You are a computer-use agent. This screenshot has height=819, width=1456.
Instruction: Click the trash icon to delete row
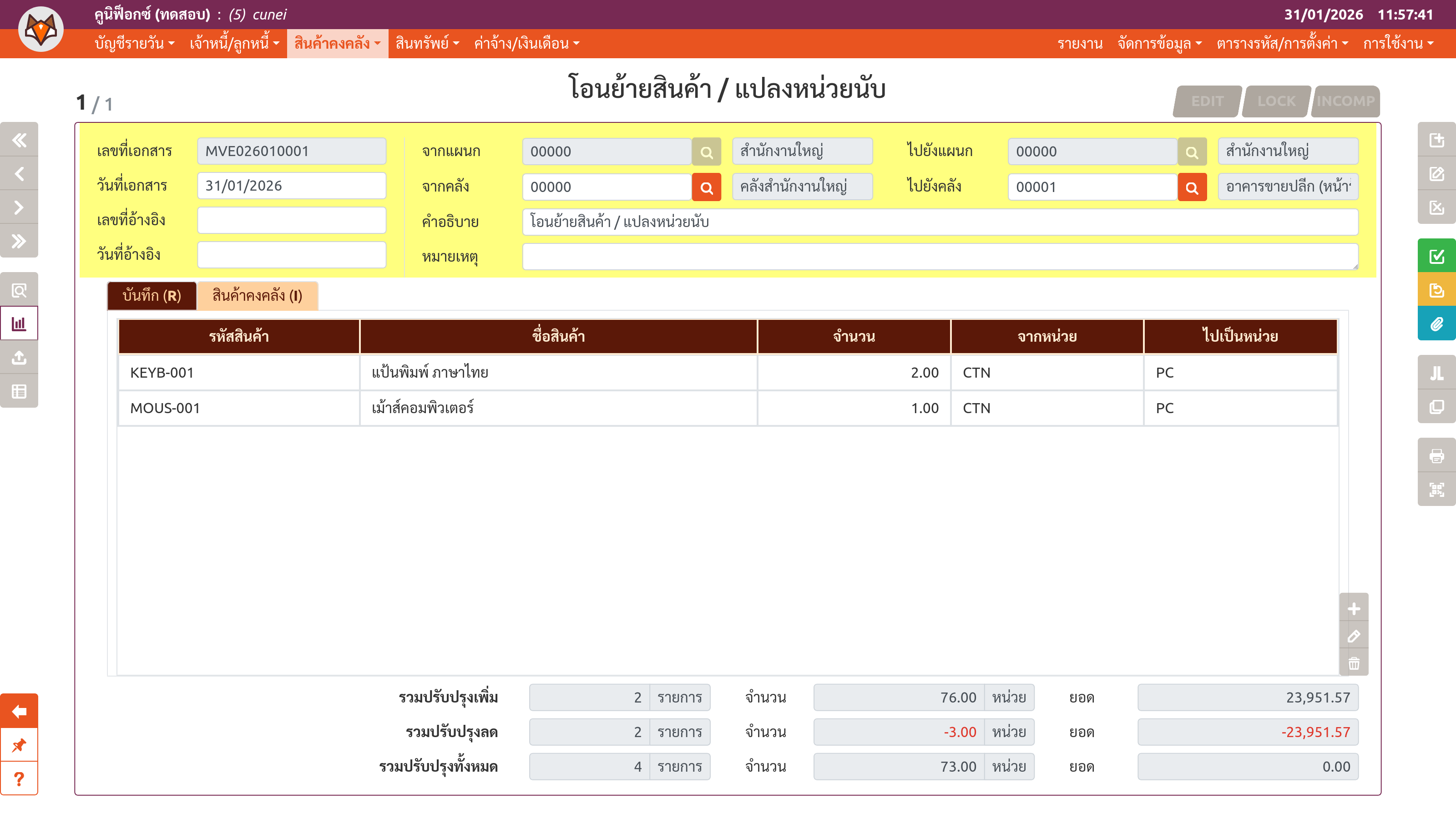coord(1353,663)
